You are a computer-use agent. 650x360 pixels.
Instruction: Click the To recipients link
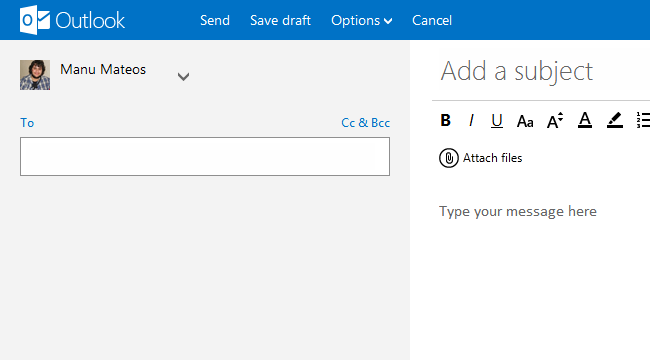click(27, 123)
